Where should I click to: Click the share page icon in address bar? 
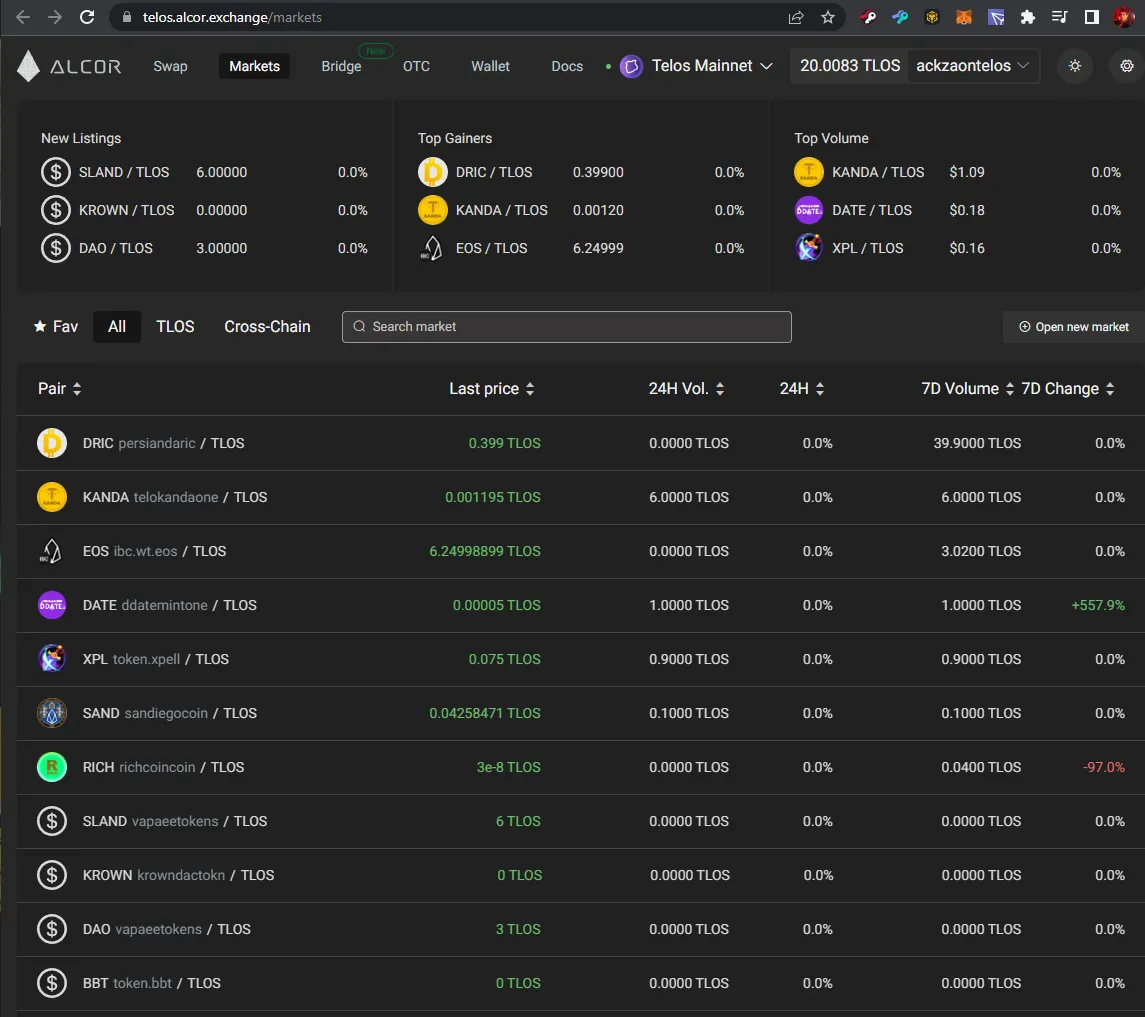tap(796, 17)
